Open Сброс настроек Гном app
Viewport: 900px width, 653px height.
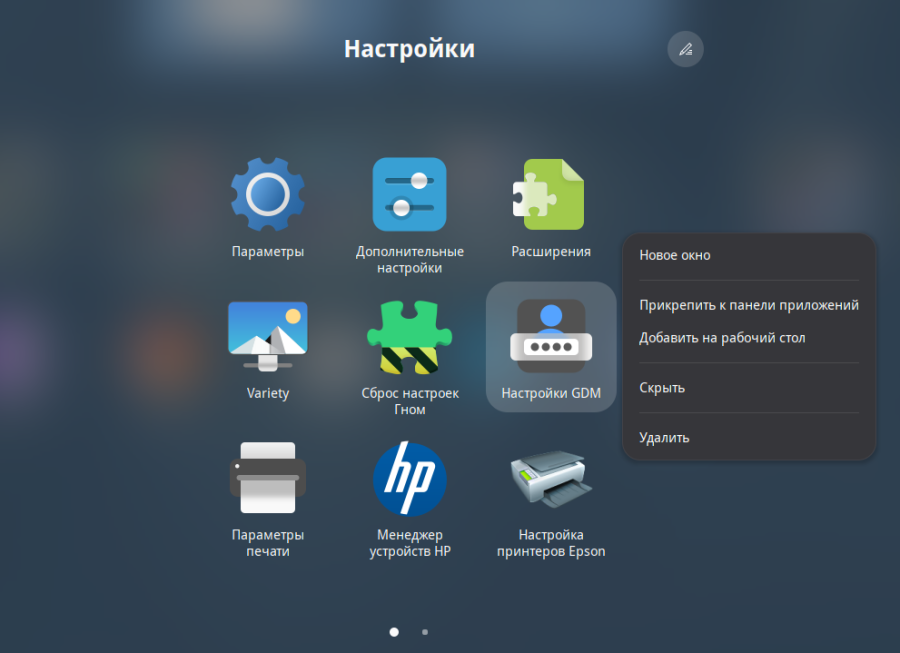click(x=409, y=337)
